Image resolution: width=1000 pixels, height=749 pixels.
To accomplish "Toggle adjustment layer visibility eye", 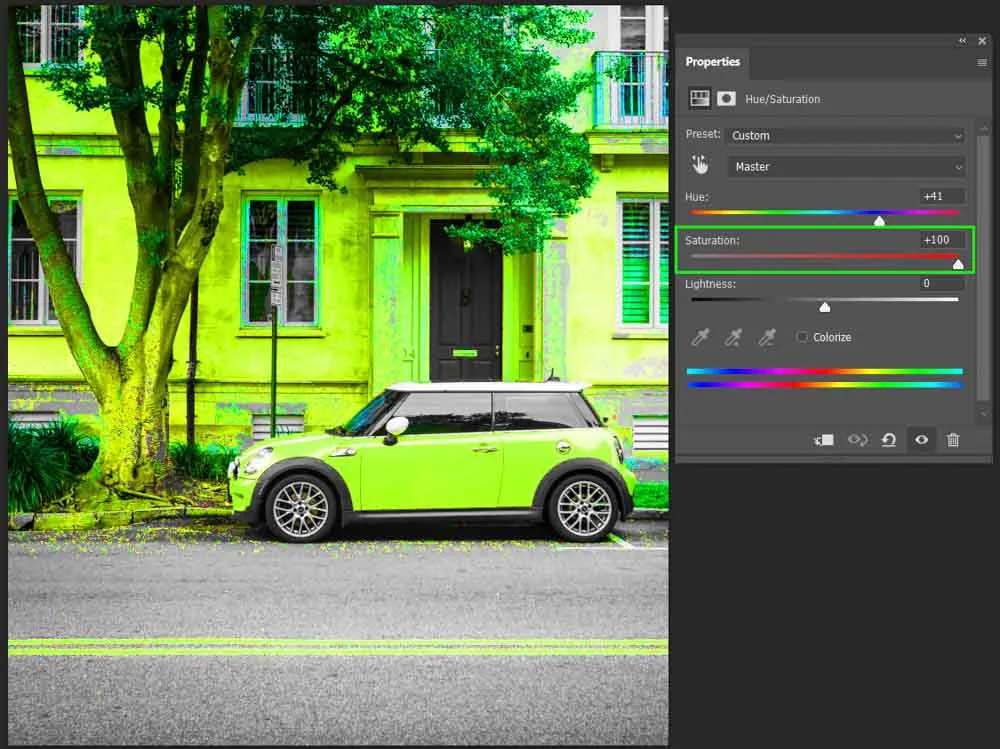I will coord(921,440).
